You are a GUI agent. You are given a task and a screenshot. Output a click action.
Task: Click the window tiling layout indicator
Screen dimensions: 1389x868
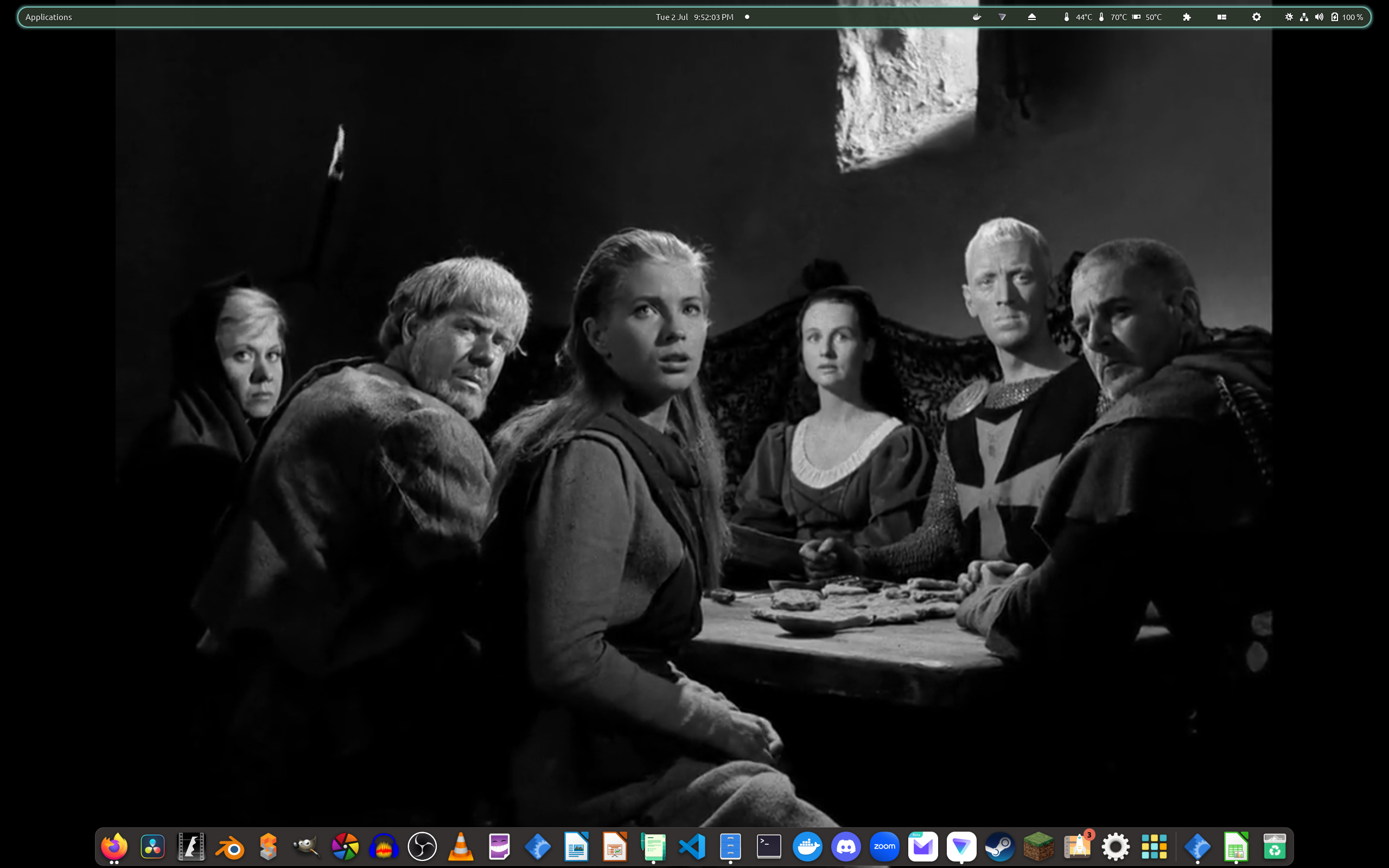[1222, 17]
